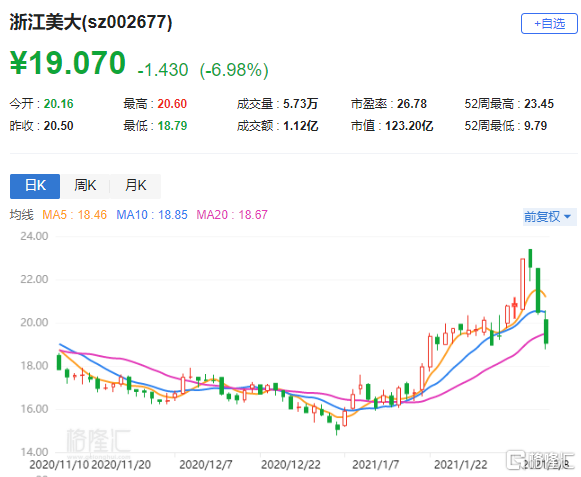Switch to the 月K tab

pos(136,186)
